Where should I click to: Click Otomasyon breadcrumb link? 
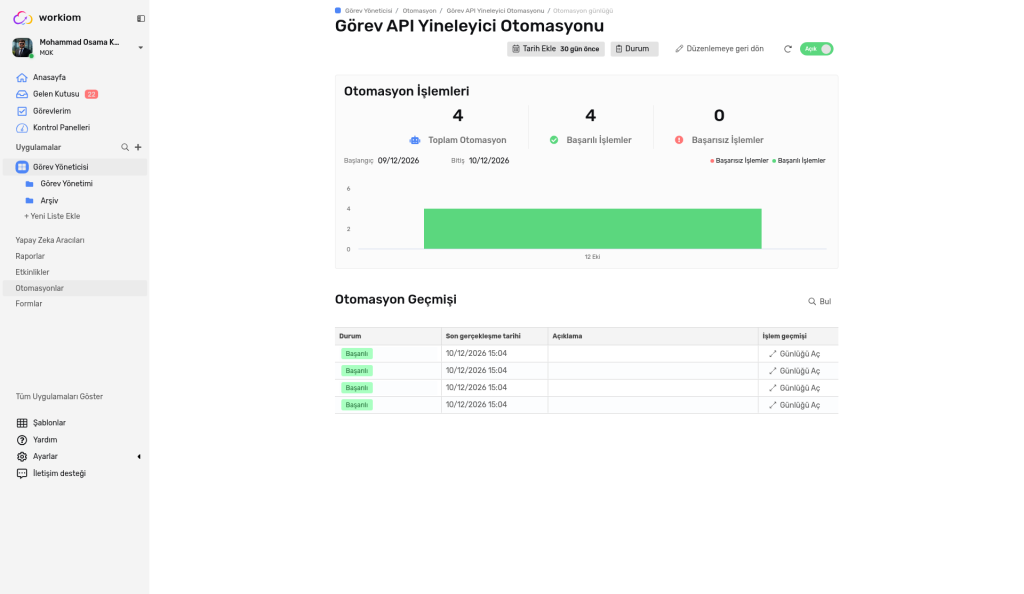(x=419, y=10)
